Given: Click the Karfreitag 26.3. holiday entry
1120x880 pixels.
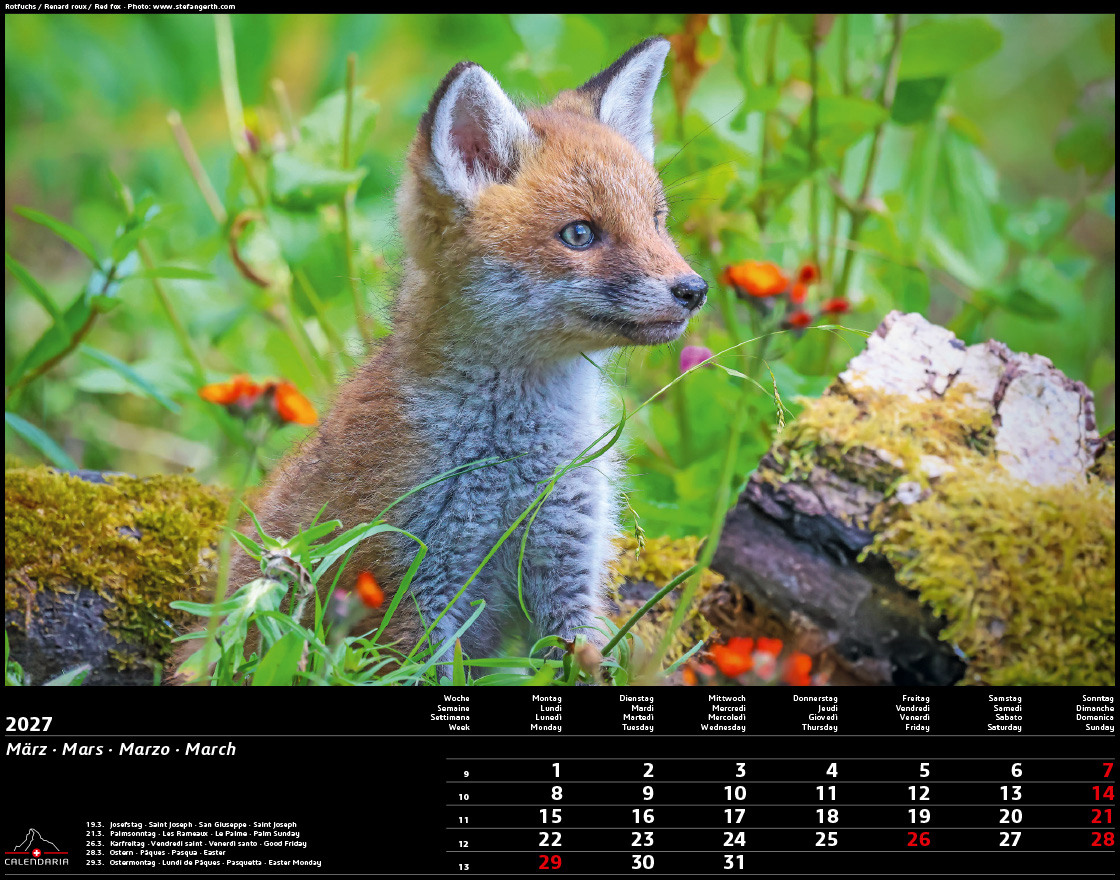Looking at the screenshot, I should pyautogui.click(x=196, y=844).
